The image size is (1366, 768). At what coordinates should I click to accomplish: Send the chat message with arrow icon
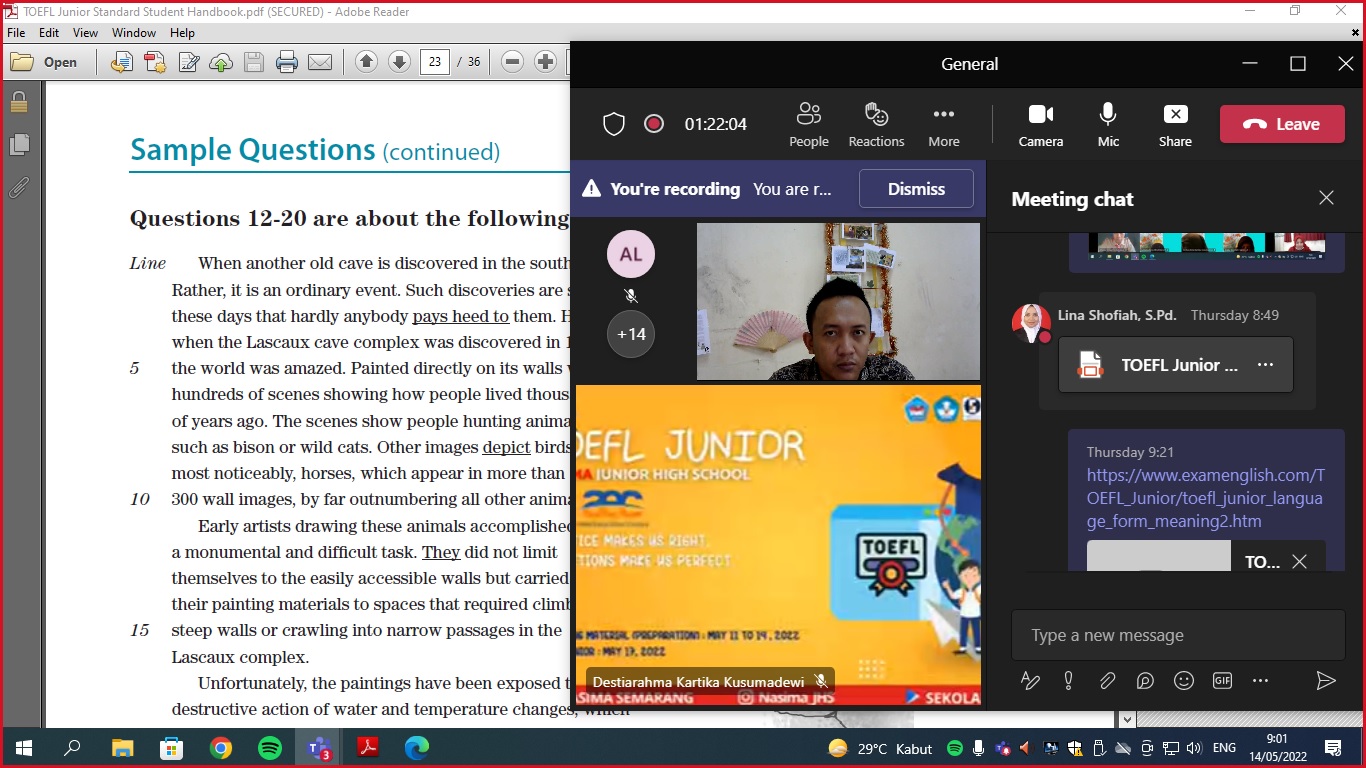click(x=1326, y=681)
